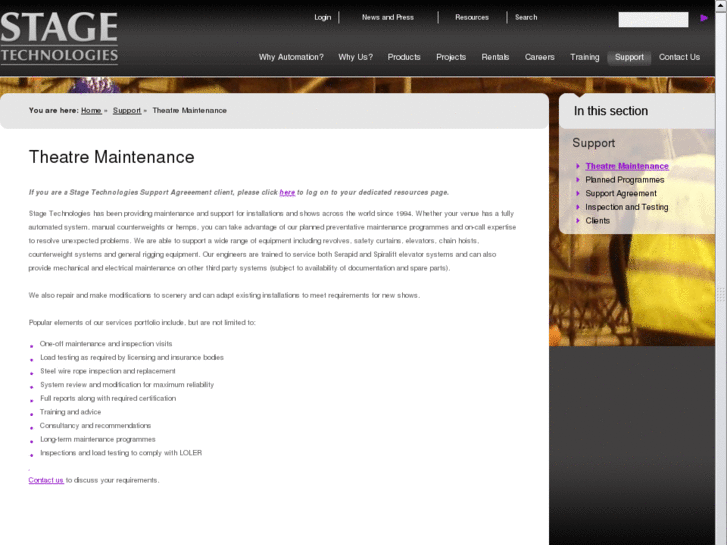The height and width of the screenshot is (545, 727).
Task: Open the Projects menu item
Action: coord(451,57)
